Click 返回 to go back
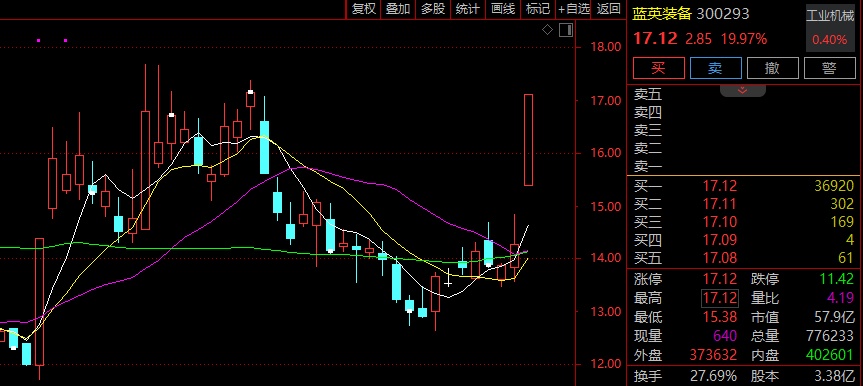The width and height of the screenshot is (863, 386). pos(608,9)
